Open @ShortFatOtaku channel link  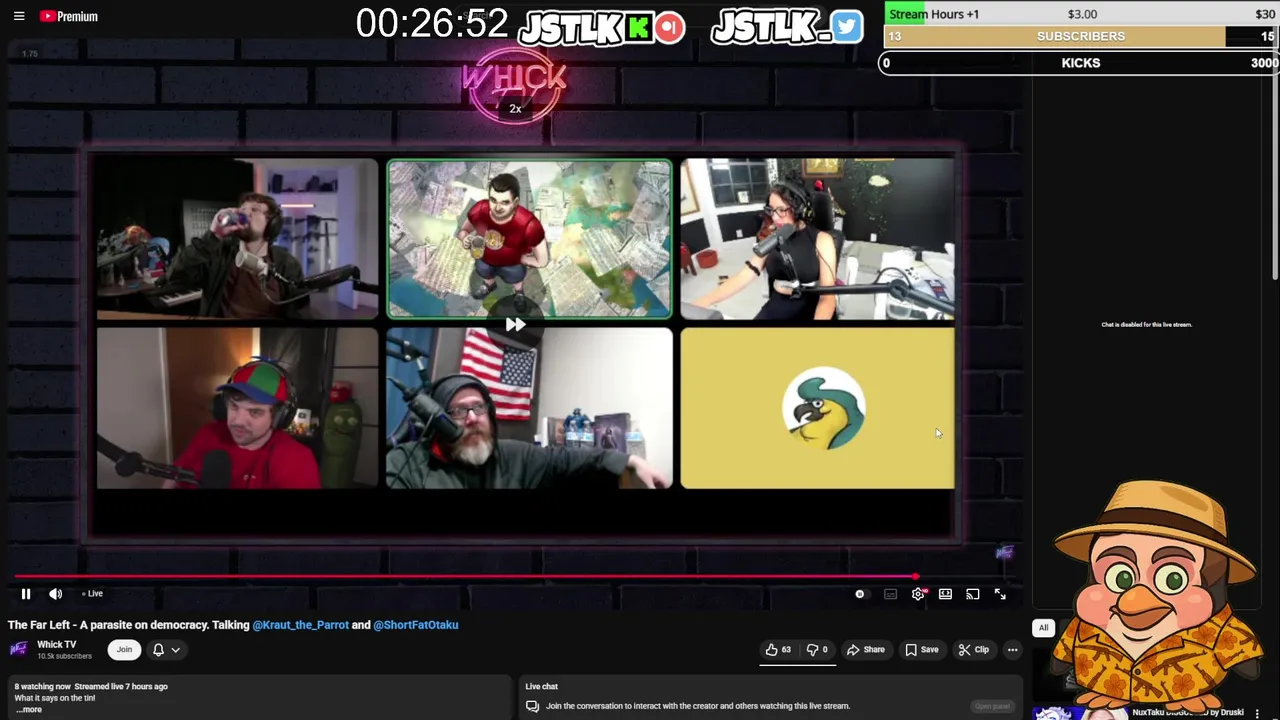(x=416, y=625)
